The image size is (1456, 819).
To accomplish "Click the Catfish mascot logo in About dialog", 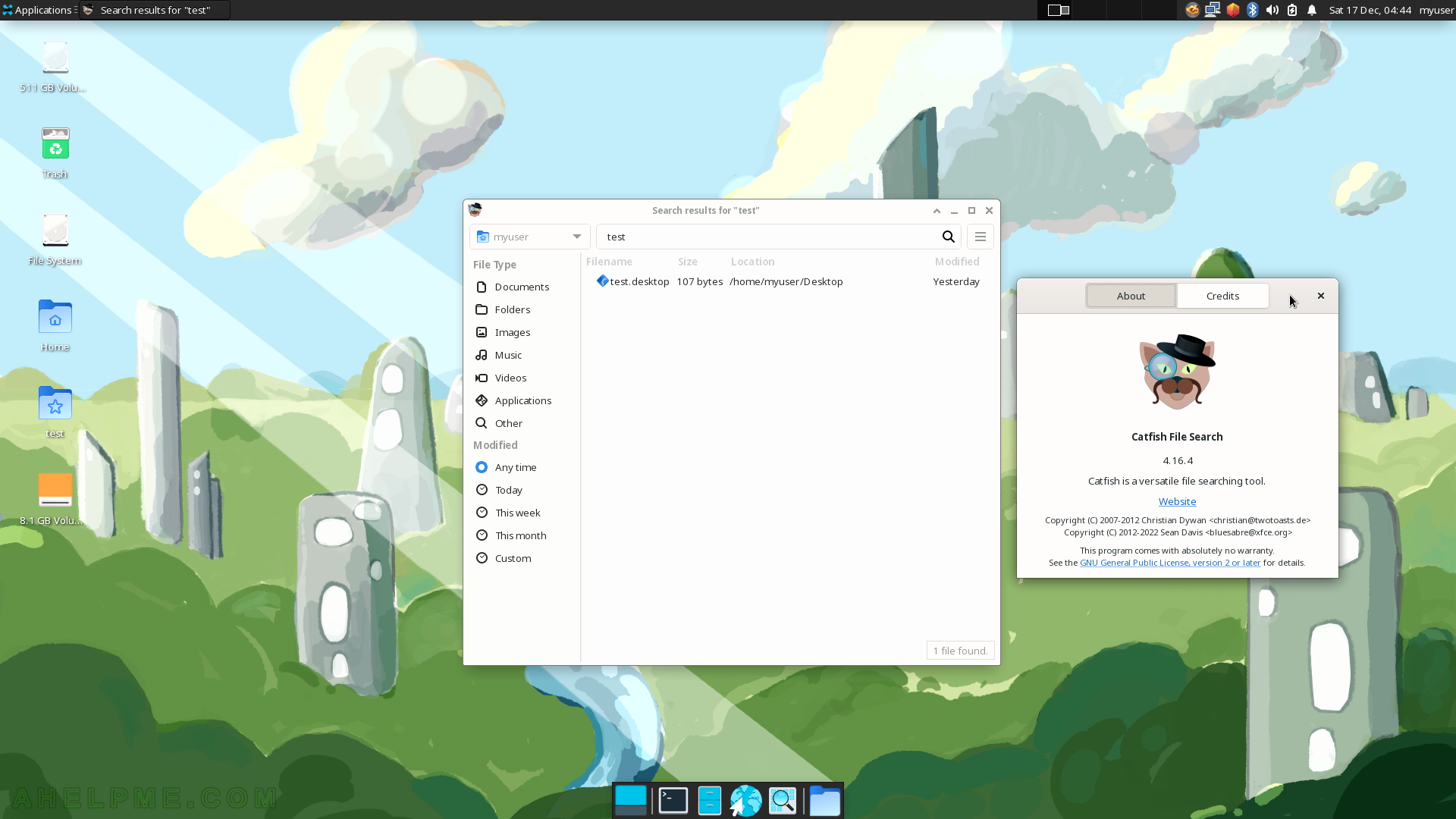I will pyautogui.click(x=1177, y=372).
